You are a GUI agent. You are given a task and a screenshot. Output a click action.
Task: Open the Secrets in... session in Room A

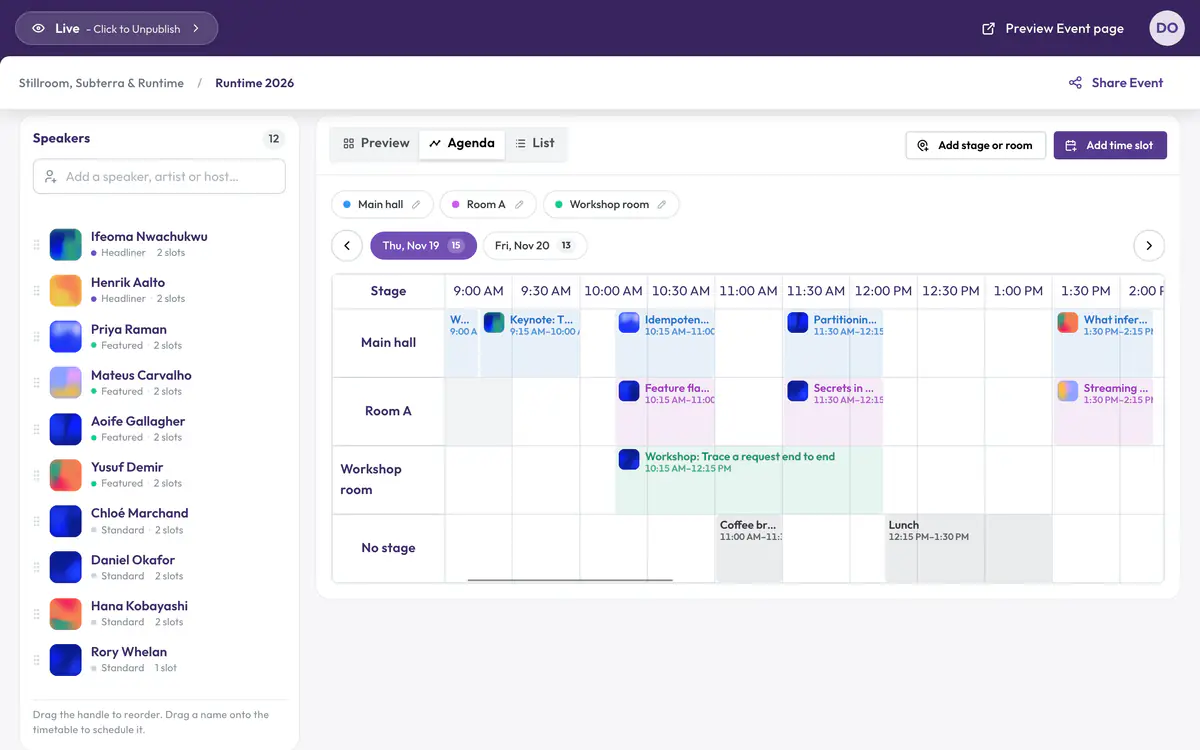pos(834,412)
